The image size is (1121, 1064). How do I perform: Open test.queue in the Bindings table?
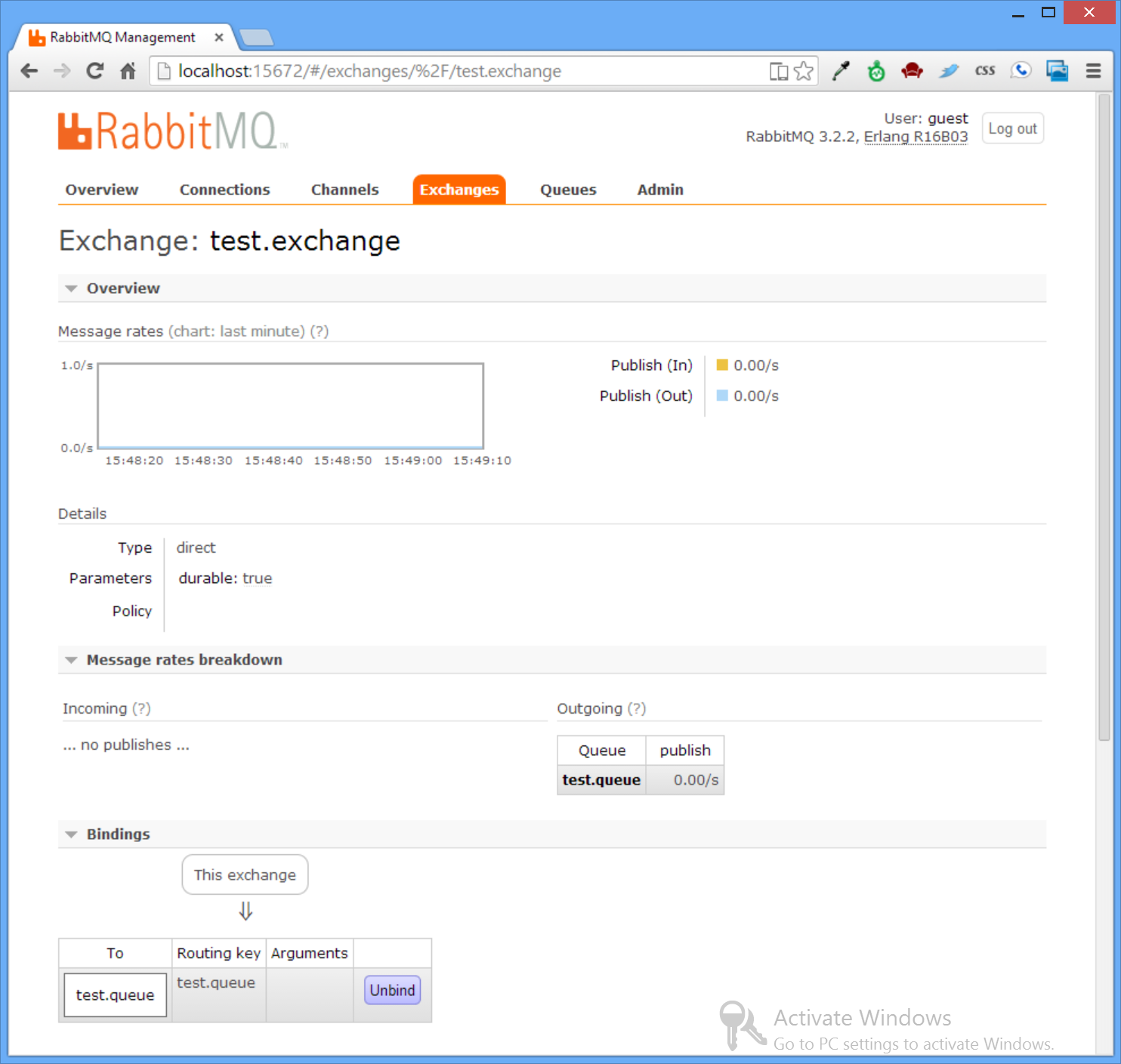click(115, 995)
